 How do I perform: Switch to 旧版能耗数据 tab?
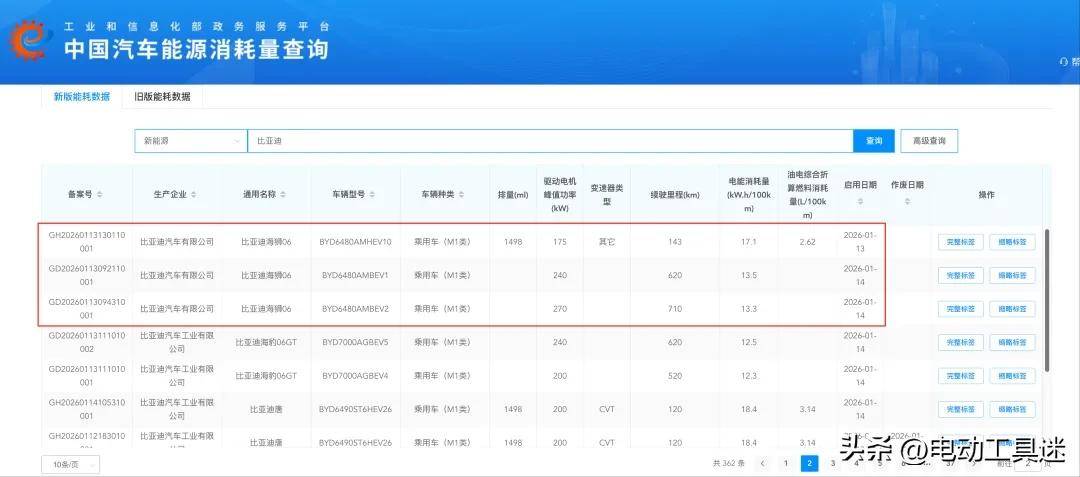pos(162,97)
